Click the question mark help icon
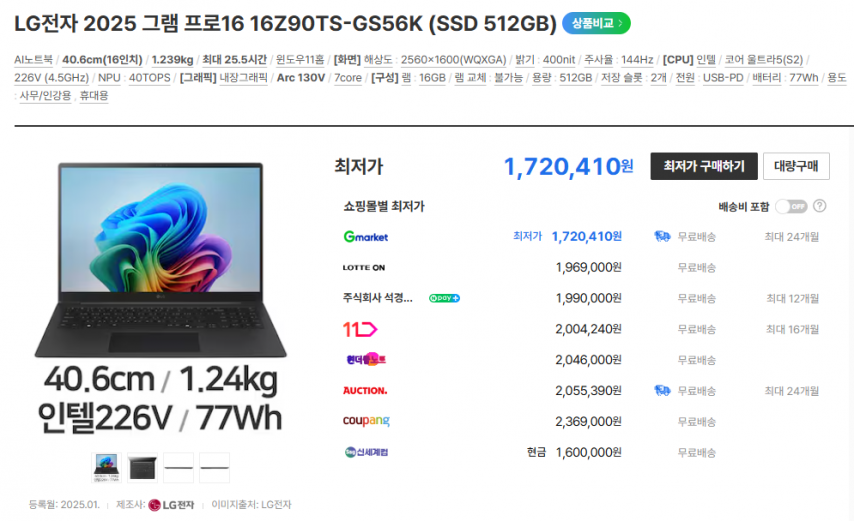 pyautogui.click(x=819, y=206)
